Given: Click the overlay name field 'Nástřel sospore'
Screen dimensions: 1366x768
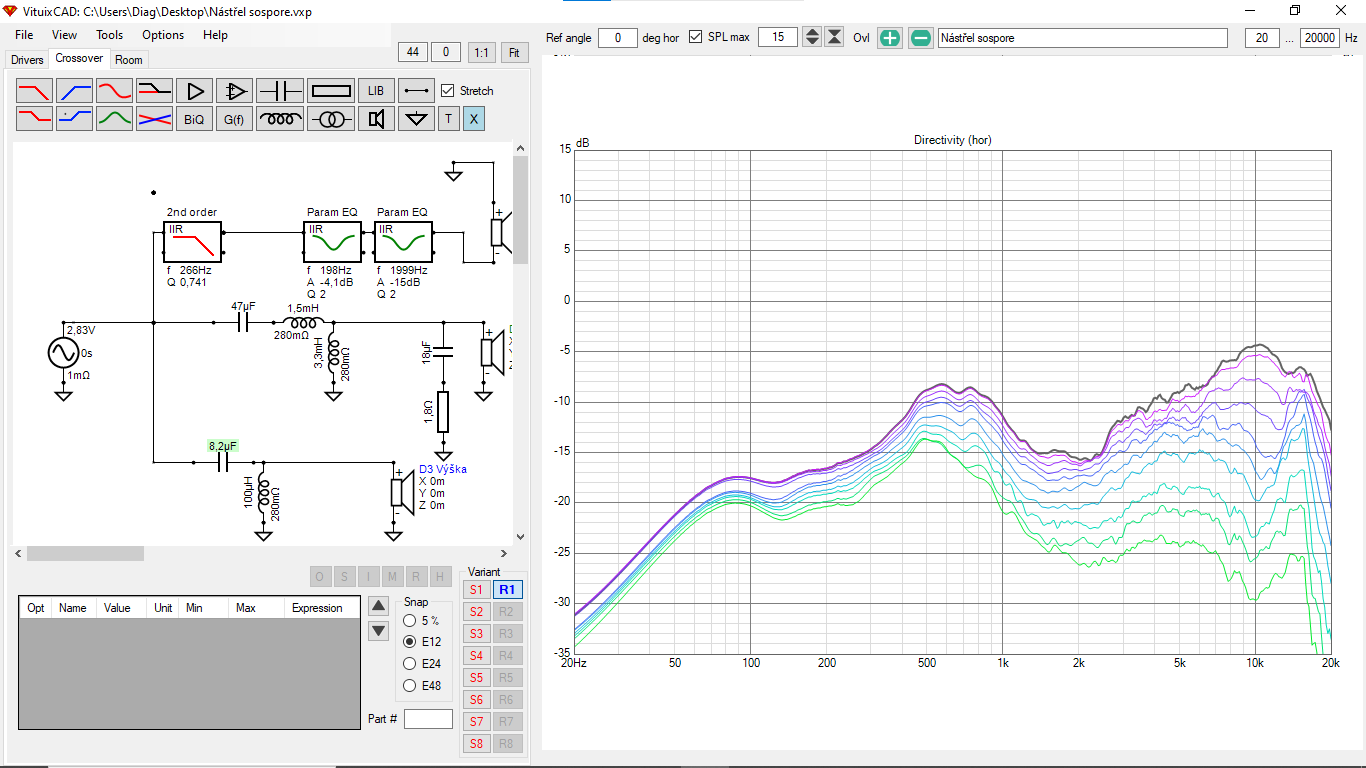Looking at the screenshot, I should [x=1082, y=38].
